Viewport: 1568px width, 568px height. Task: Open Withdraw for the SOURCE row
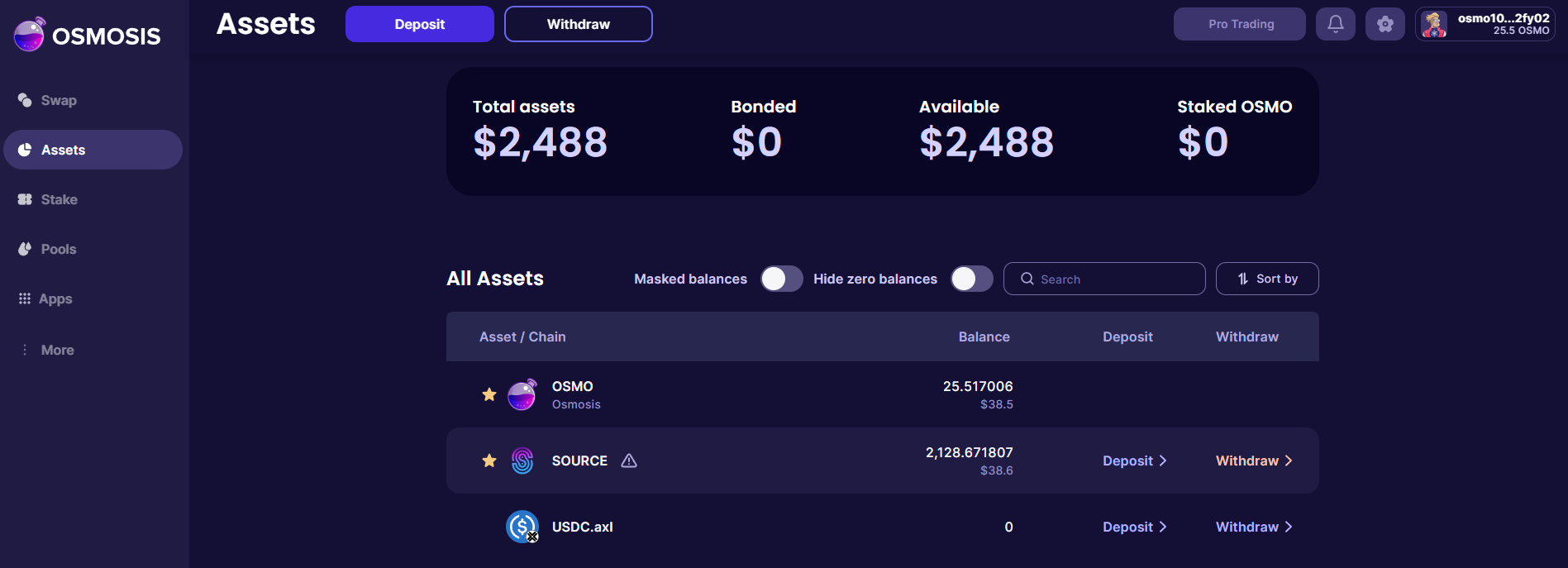coord(1253,461)
